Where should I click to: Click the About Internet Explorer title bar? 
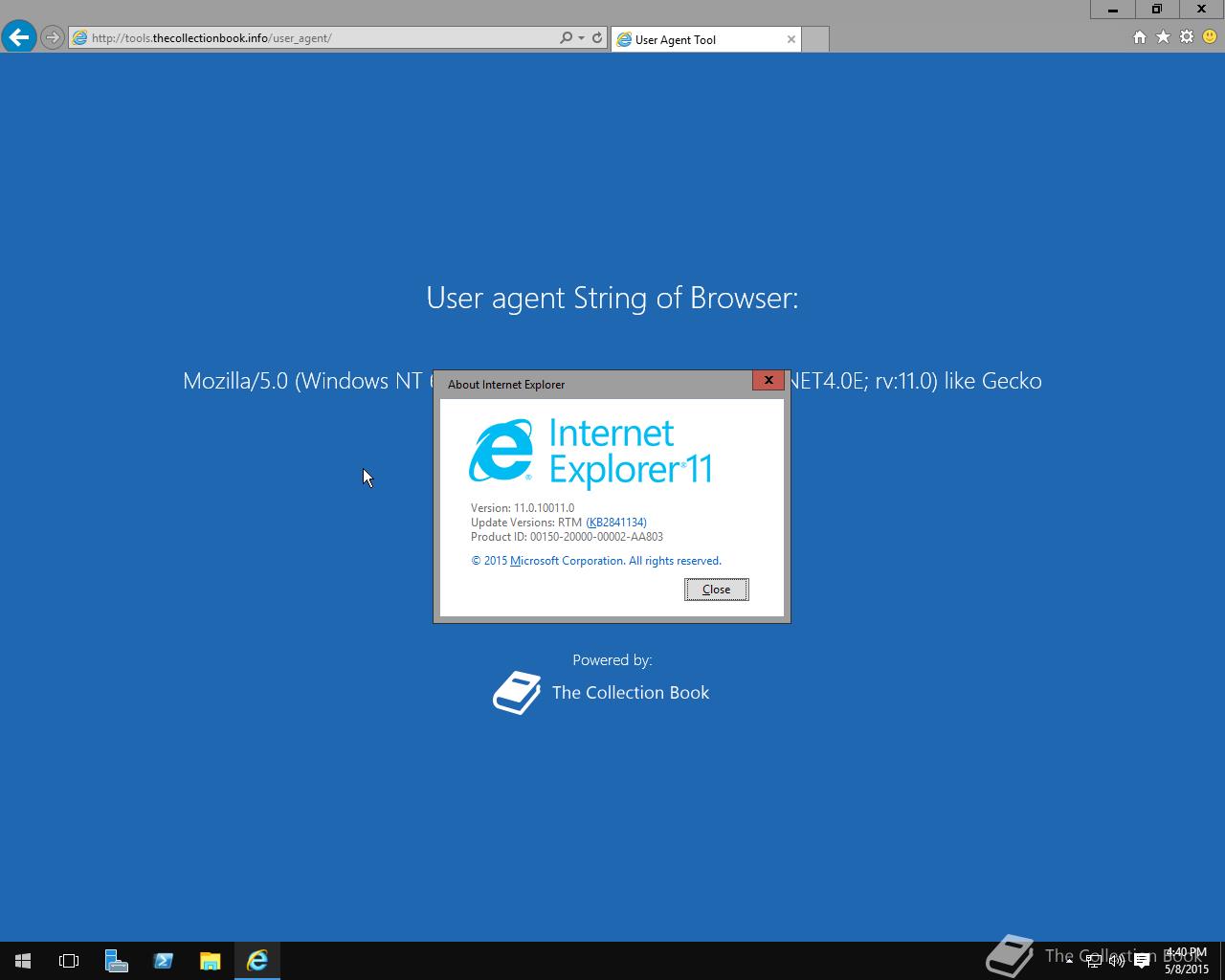pyautogui.click(x=593, y=384)
